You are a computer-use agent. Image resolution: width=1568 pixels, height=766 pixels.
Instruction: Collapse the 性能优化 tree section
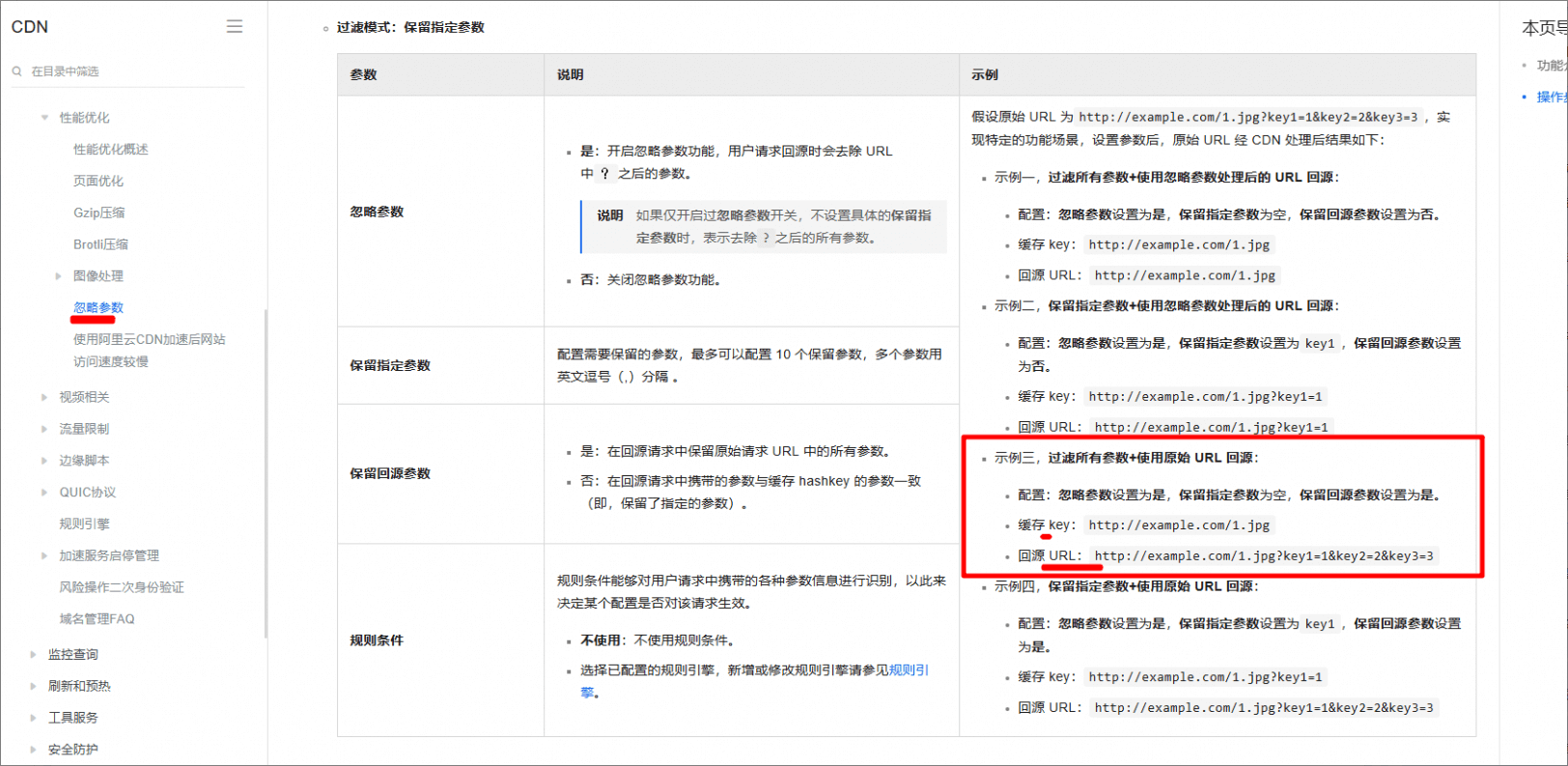(44, 118)
